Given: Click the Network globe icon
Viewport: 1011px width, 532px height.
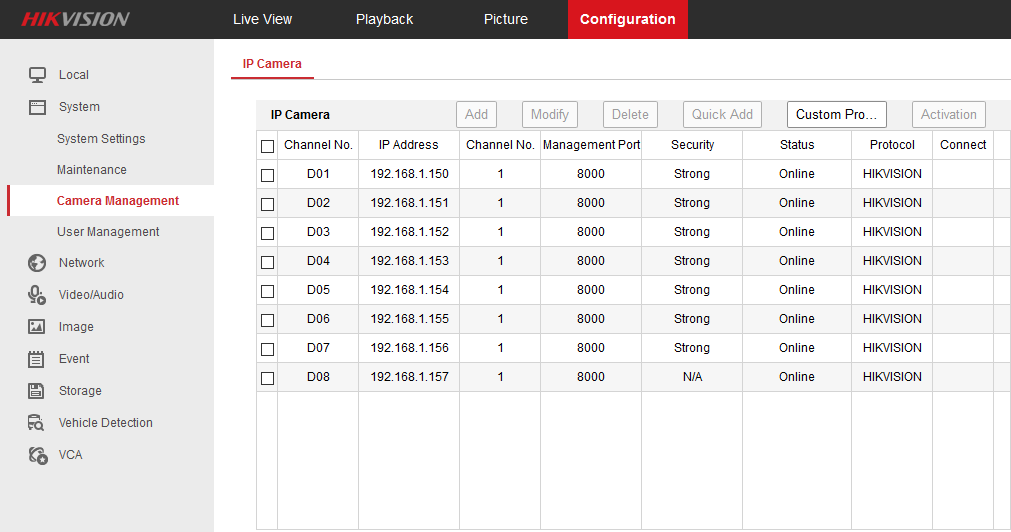Looking at the screenshot, I should 37,263.
